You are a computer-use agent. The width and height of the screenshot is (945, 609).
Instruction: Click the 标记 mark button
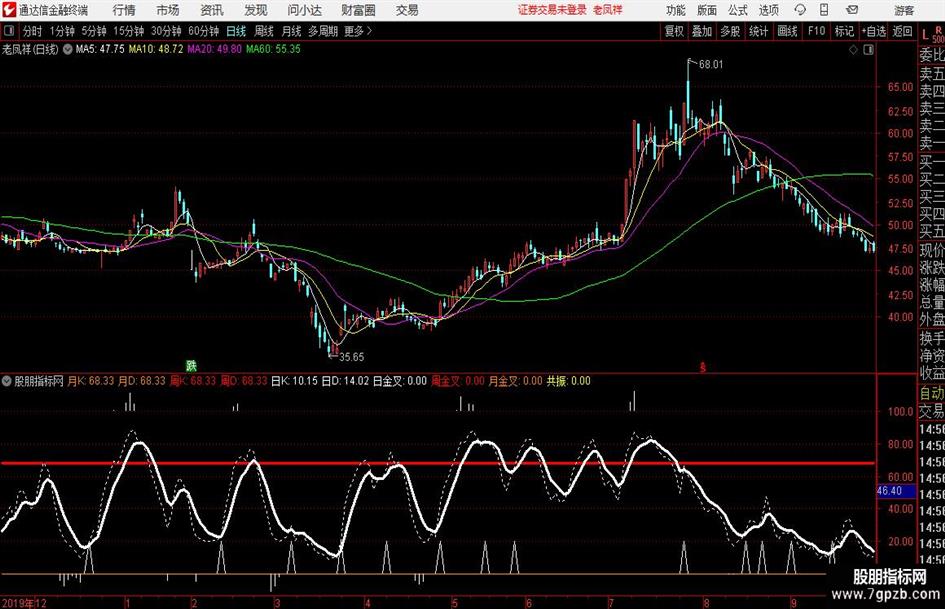[x=844, y=31]
